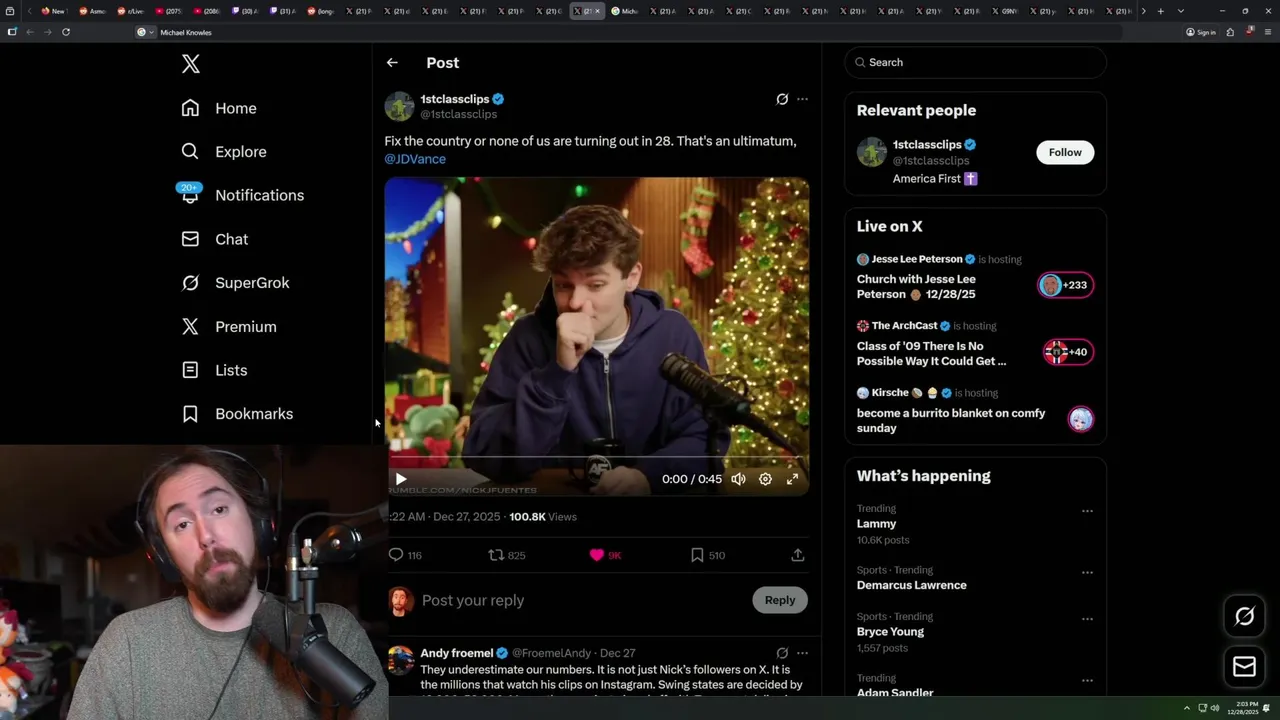Image resolution: width=1280 pixels, height=720 pixels.
Task: Click the video progress bar
Action: click(x=596, y=458)
